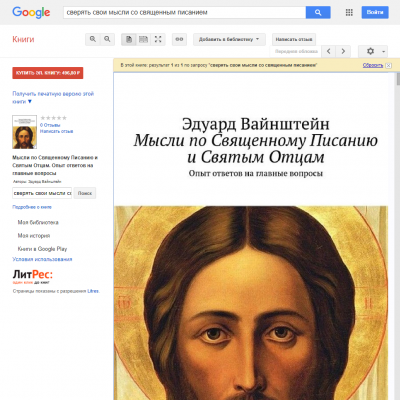Click the Книги heading link
The height and width of the screenshot is (400, 400).
click(23, 39)
